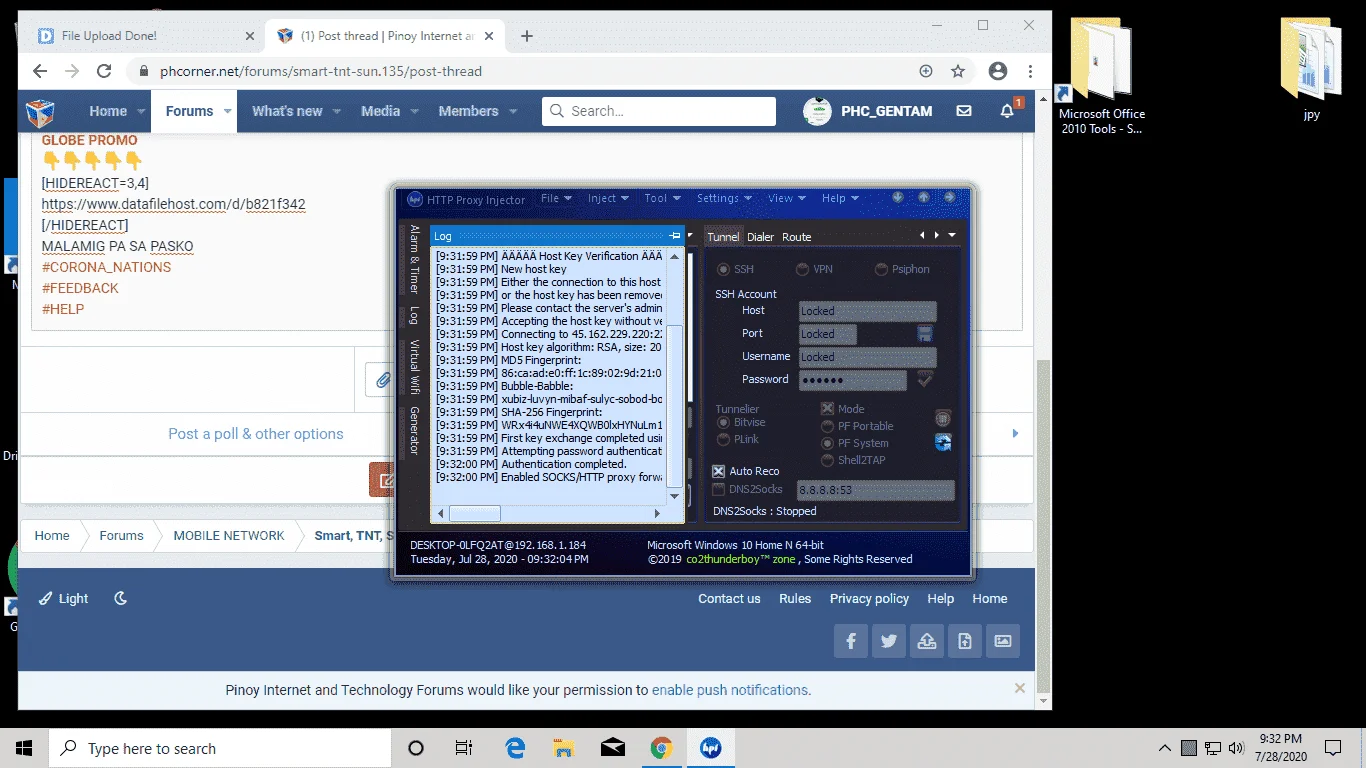Click the checkmark icon next to Password
The image size is (1366, 768).
point(924,380)
